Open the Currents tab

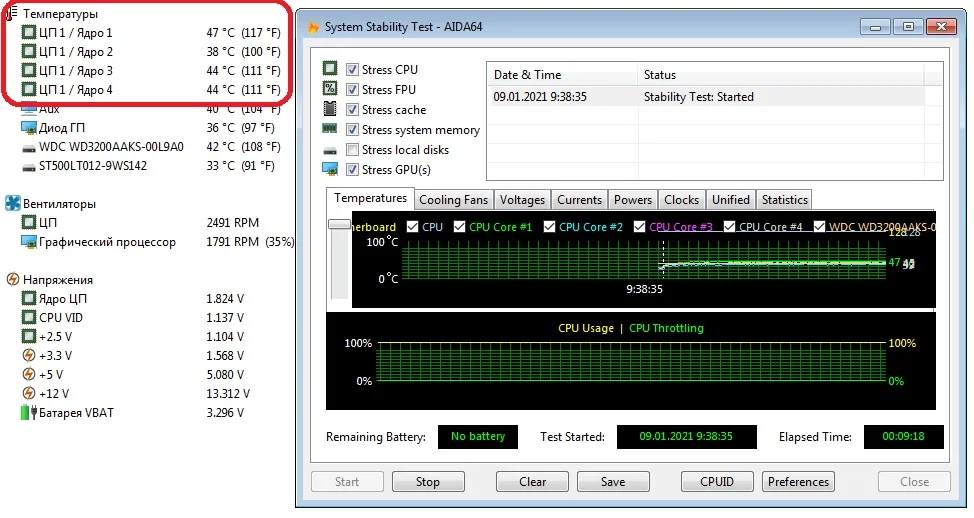pos(579,200)
